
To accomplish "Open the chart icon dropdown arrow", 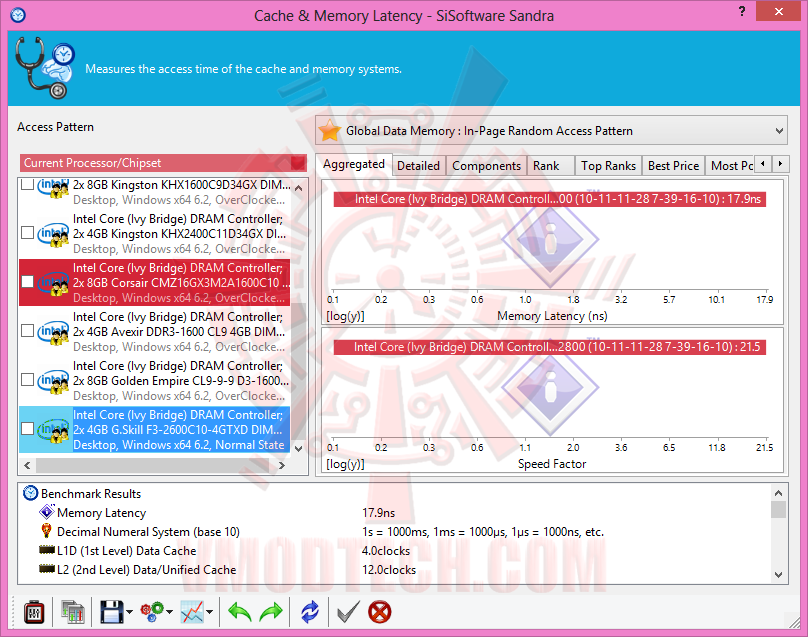I will click(210, 612).
